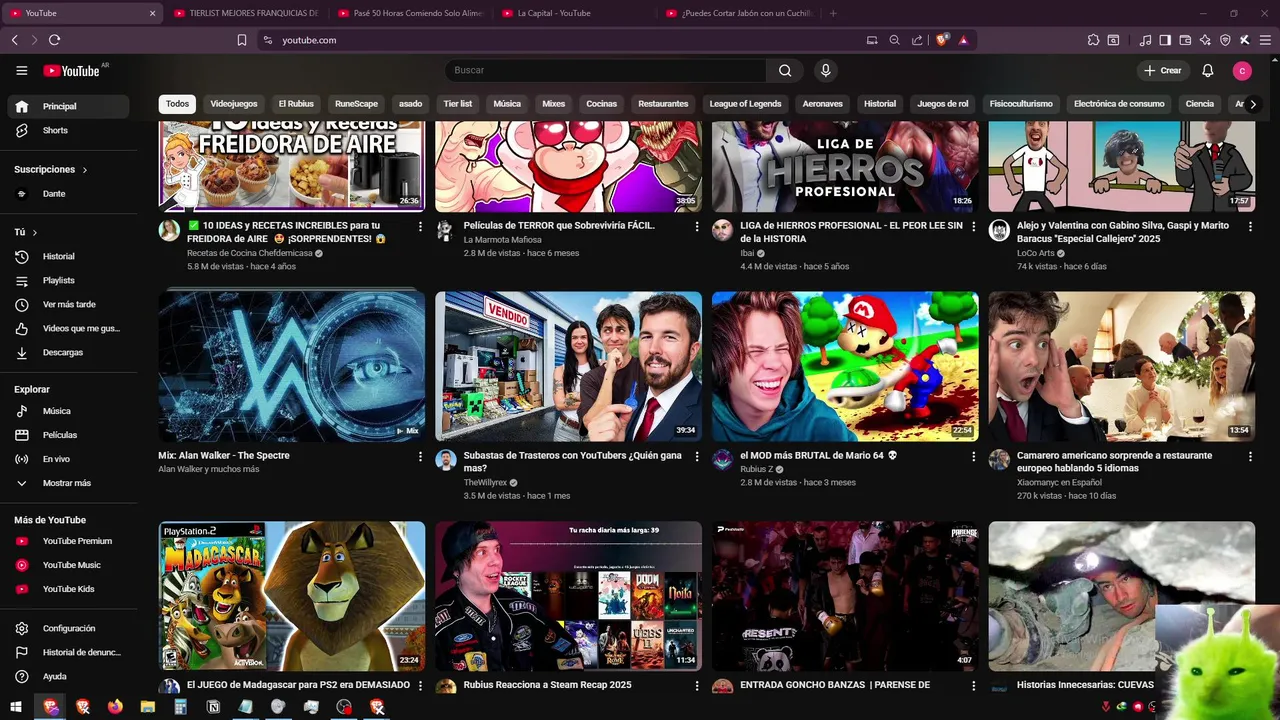This screenshot has width=1280, height=720.
Task: Play the Rubius Steam Recap thumbnail
Action: coord(568,596)
